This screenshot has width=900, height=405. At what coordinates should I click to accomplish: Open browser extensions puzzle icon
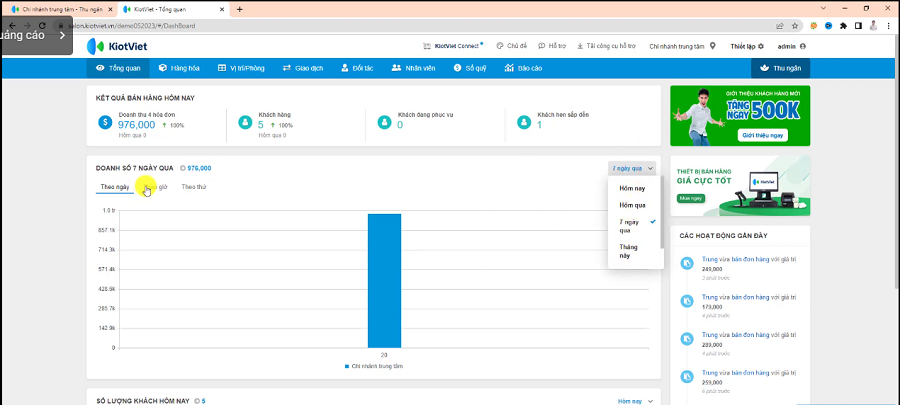(x=843, y=26)
